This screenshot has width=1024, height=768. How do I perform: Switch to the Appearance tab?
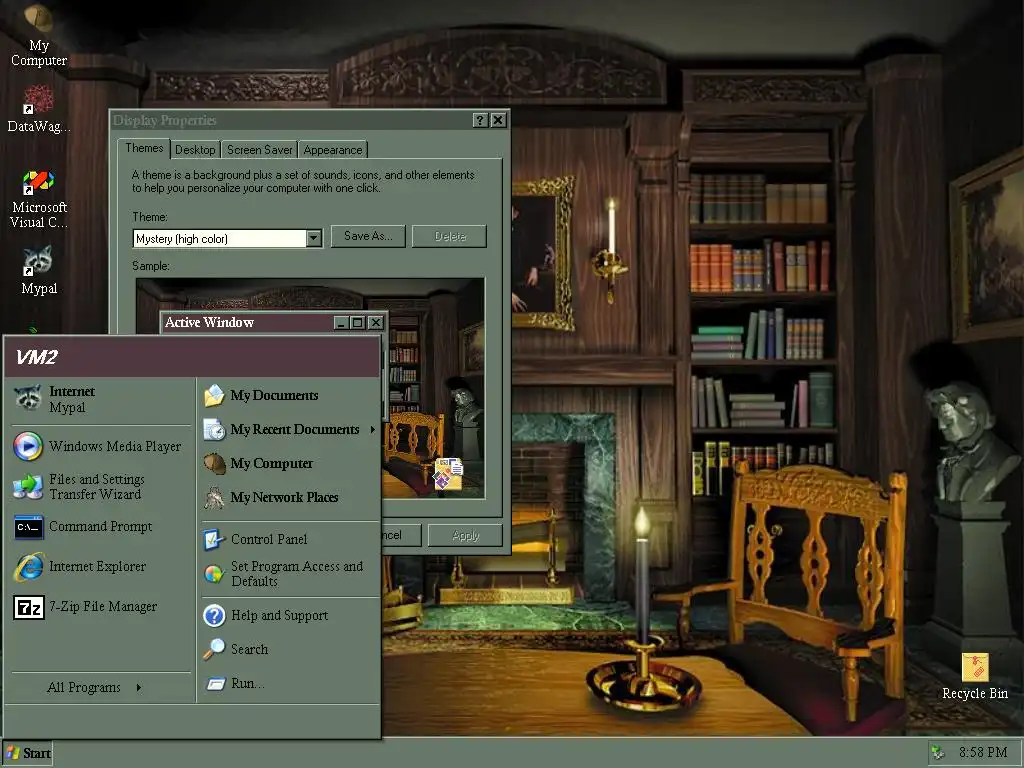[332, 150]
